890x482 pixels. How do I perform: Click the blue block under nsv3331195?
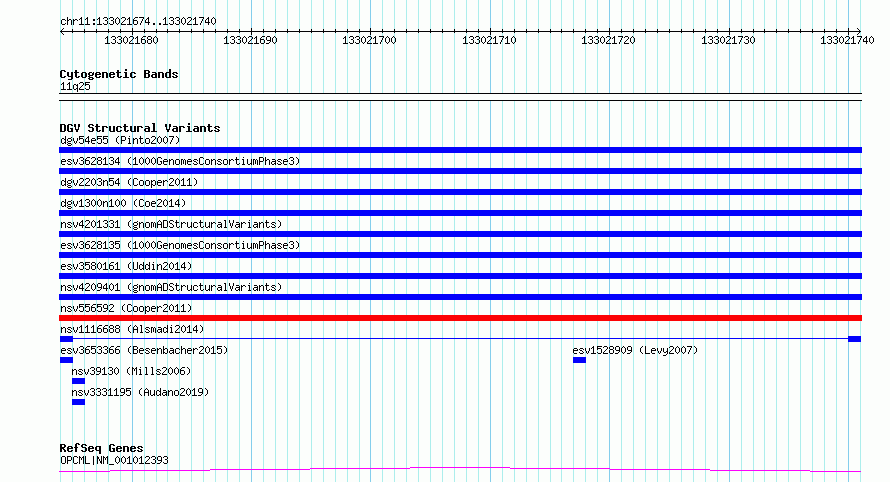coord(78,402)
